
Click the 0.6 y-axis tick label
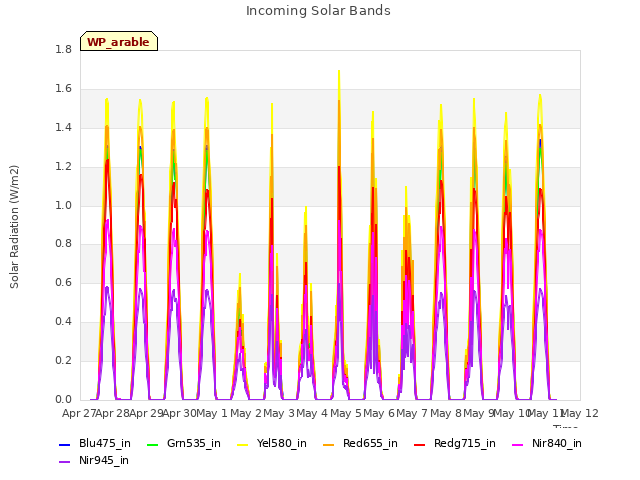point(63,282)
